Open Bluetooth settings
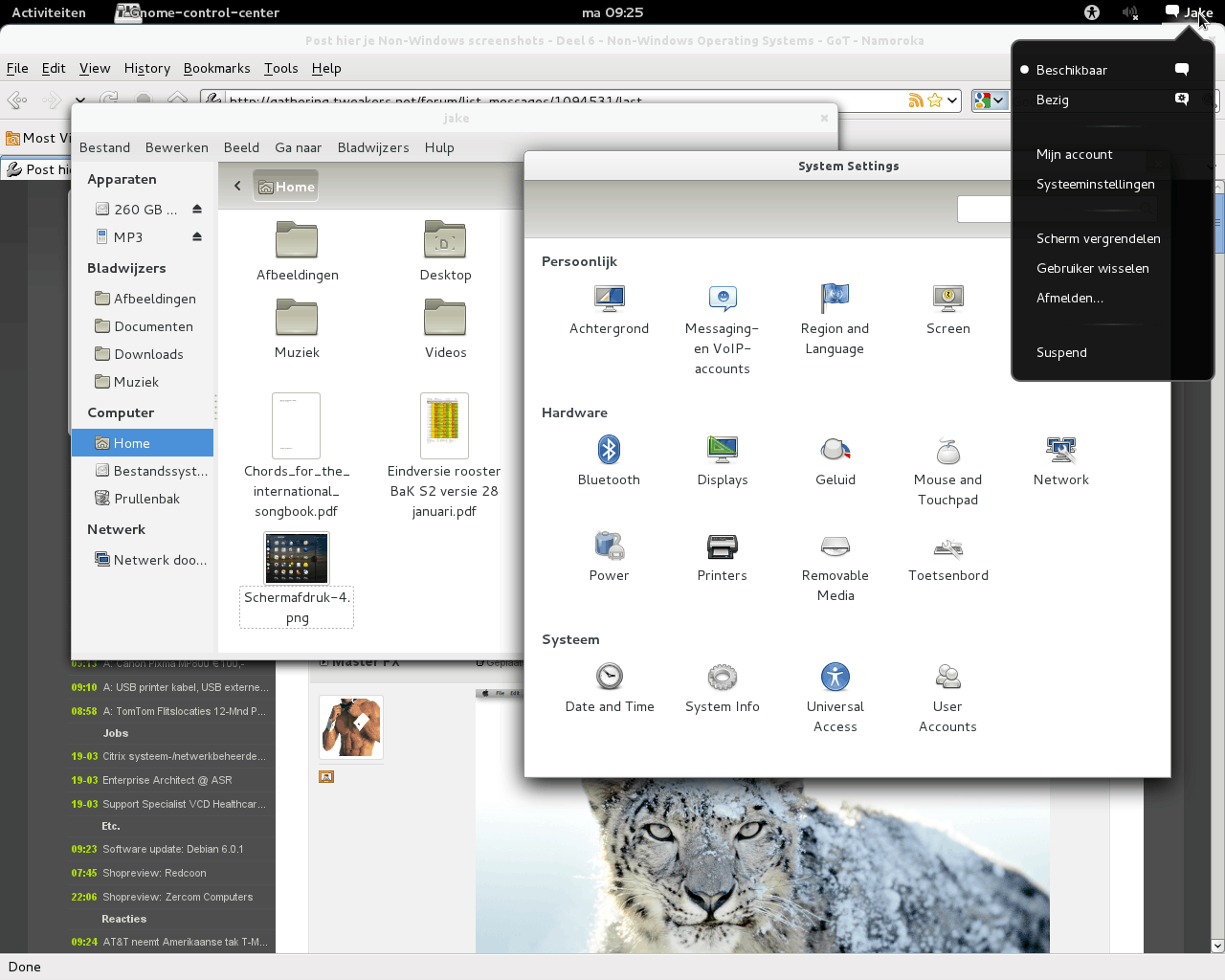 click(609, 460)
